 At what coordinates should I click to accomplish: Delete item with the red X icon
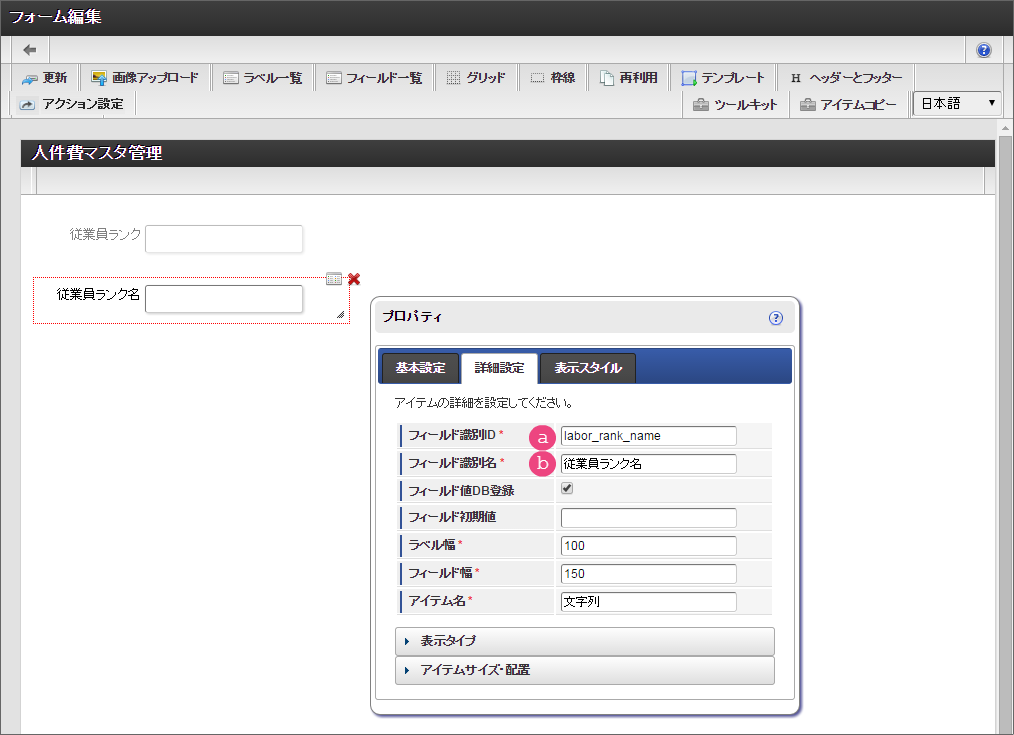click(x=354, y=279)
